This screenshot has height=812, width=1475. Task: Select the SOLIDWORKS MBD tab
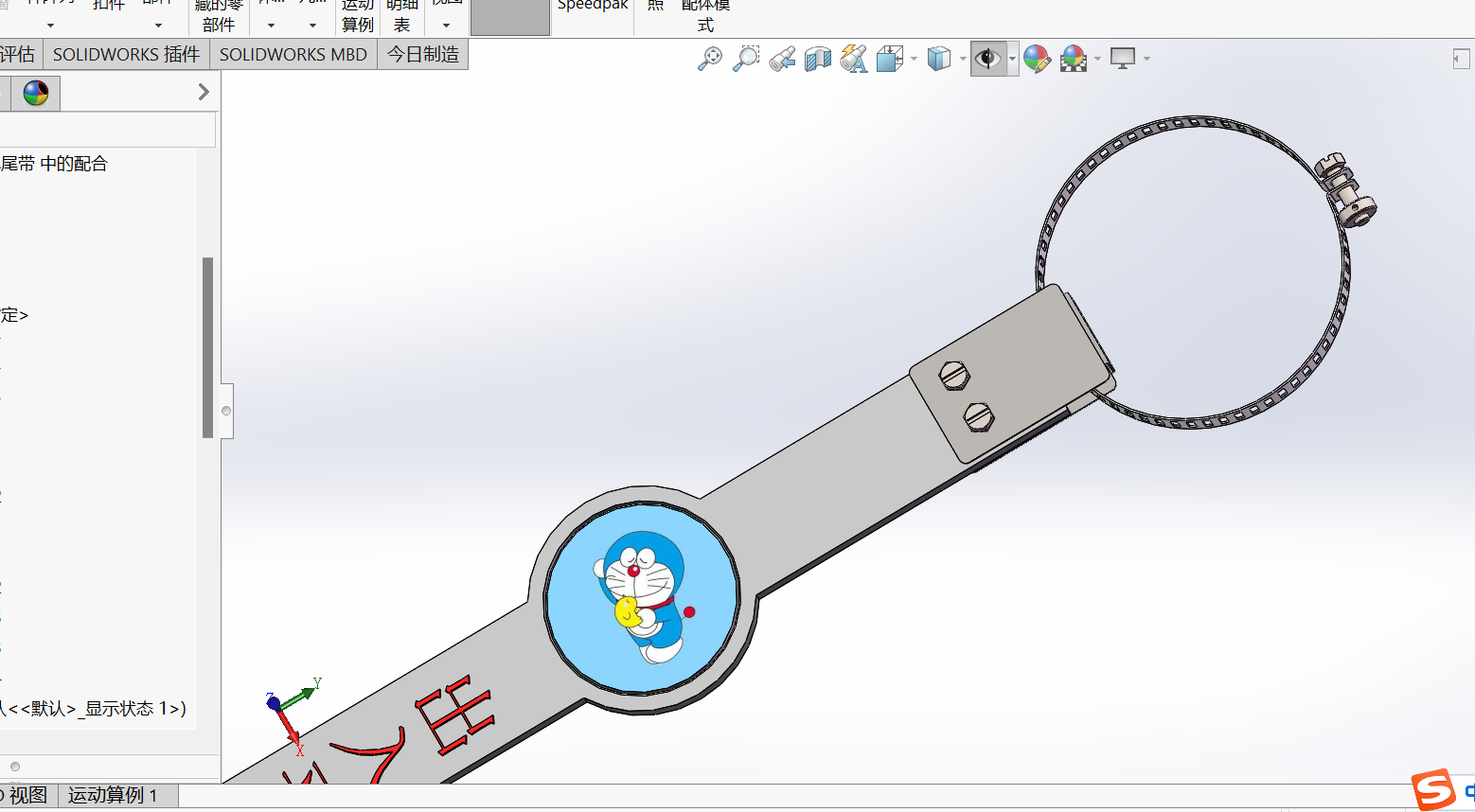click(293, 55)
